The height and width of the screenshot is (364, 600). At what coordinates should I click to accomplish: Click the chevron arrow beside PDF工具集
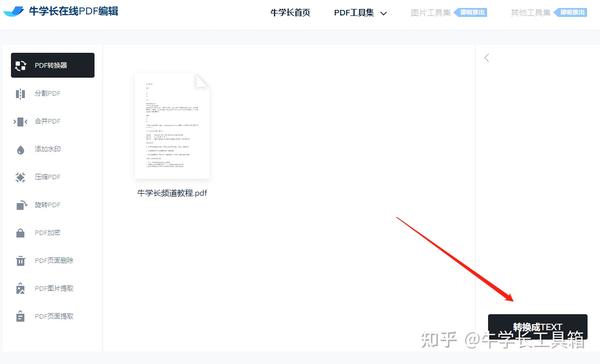pyautogui.click(x=383, y=13)
